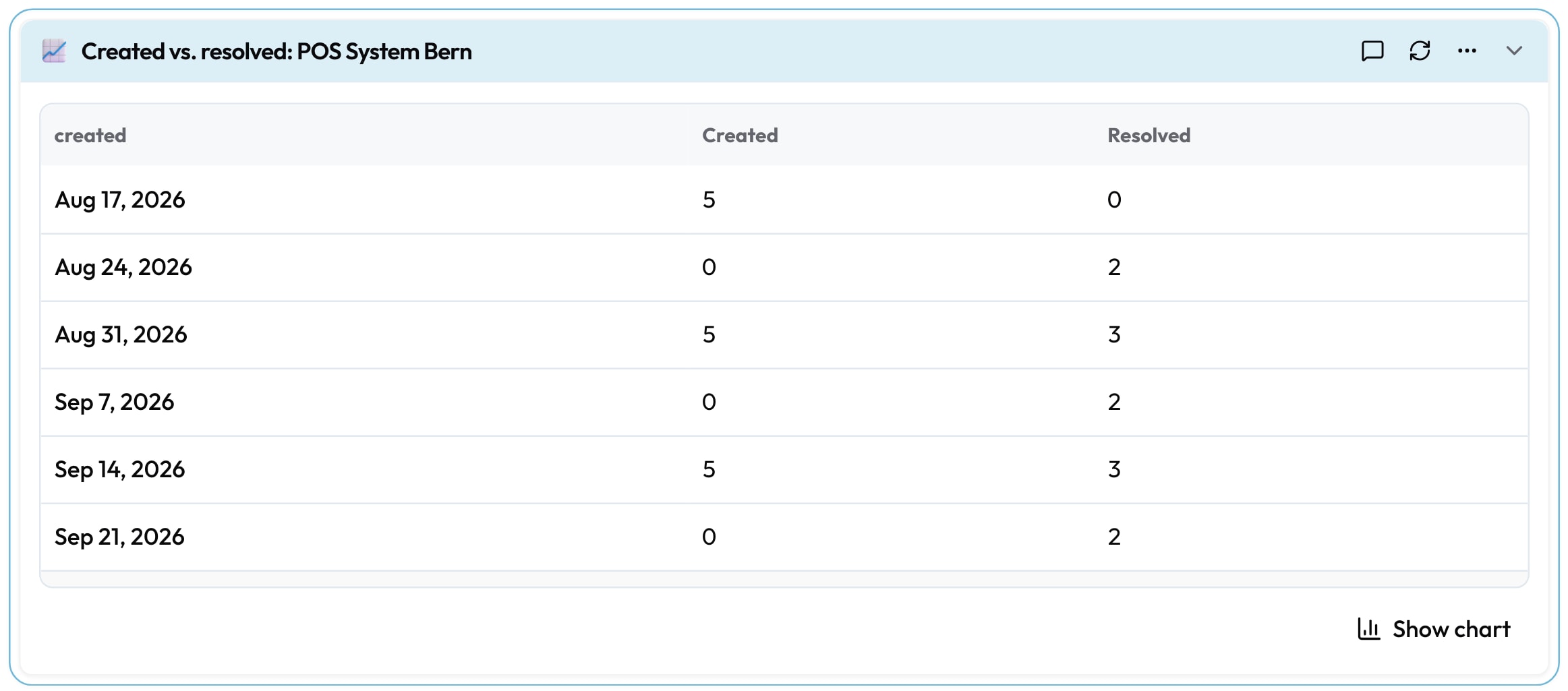1568x691 pixels.
Task: Open the comment icon in the header
Action: tap(1372, 51)
